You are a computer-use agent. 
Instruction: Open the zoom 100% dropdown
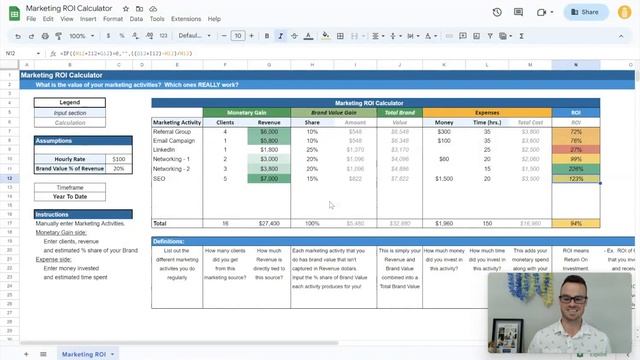click(x=81, y=36)
